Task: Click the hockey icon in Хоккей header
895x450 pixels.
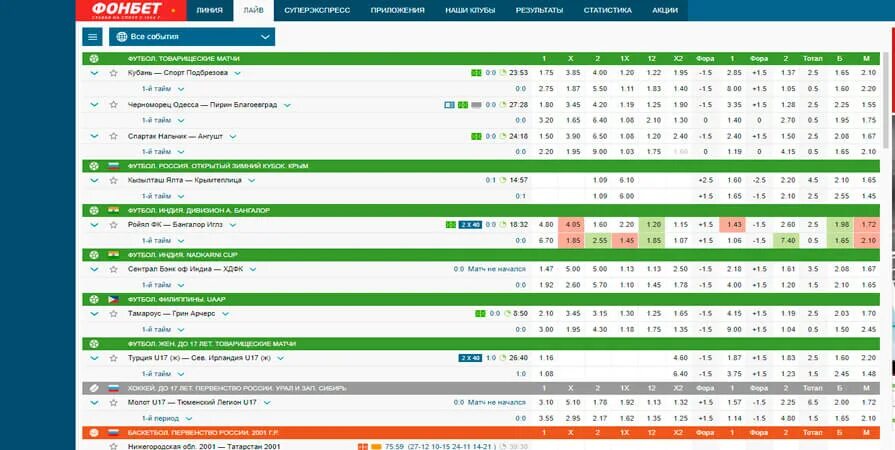Action: pos(94,388)
